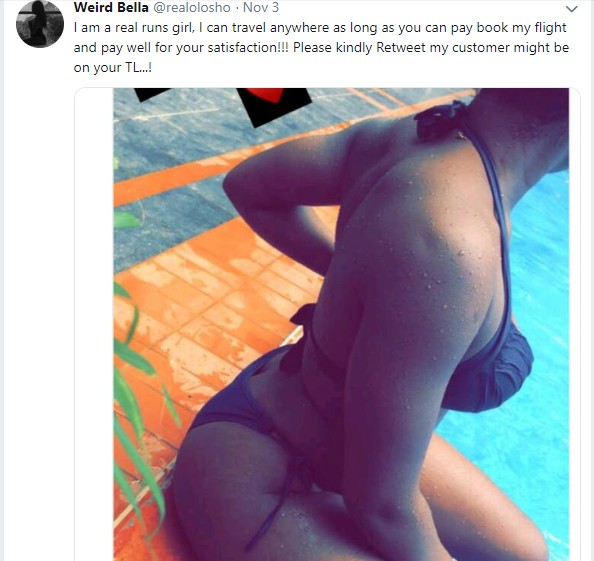
Task: Expand the attached pool photo
Action: (341, 324)
